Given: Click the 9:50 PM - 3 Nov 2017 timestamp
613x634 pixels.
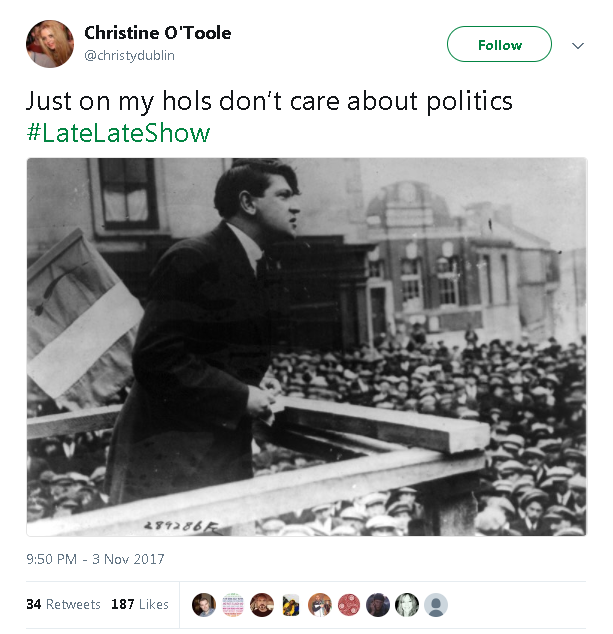Looking at the screenshot, I should tap(95, 559).
